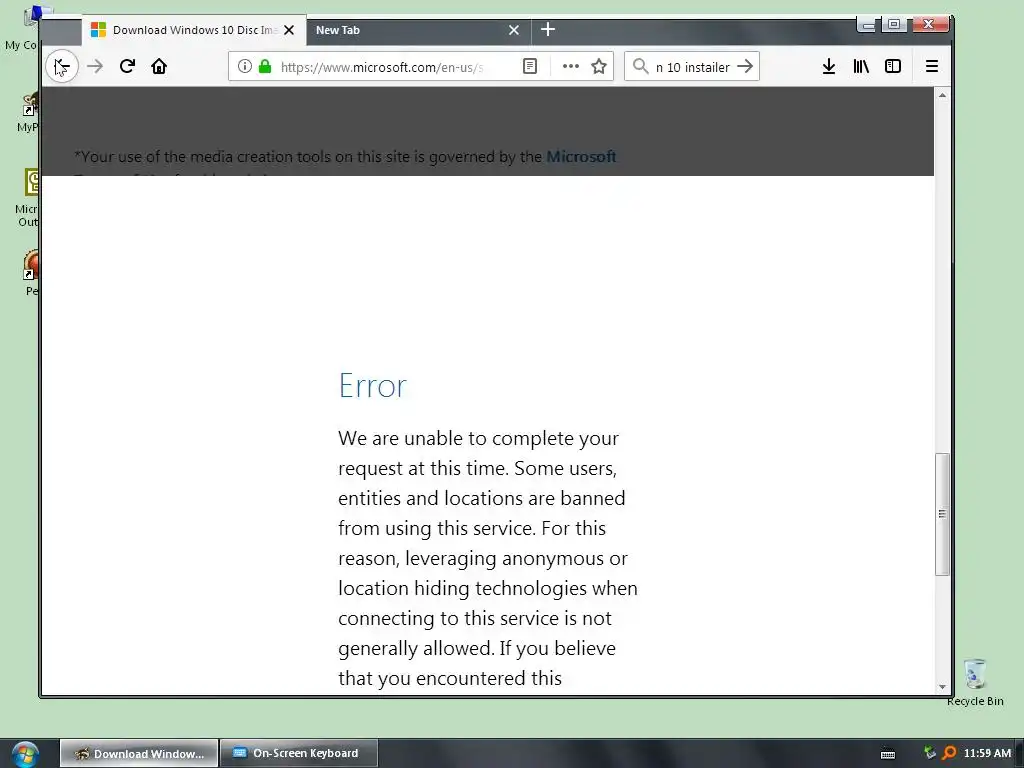The image size is (1024, 768).
Task: Submit the search with the arrow button
Action: point(744,67)
